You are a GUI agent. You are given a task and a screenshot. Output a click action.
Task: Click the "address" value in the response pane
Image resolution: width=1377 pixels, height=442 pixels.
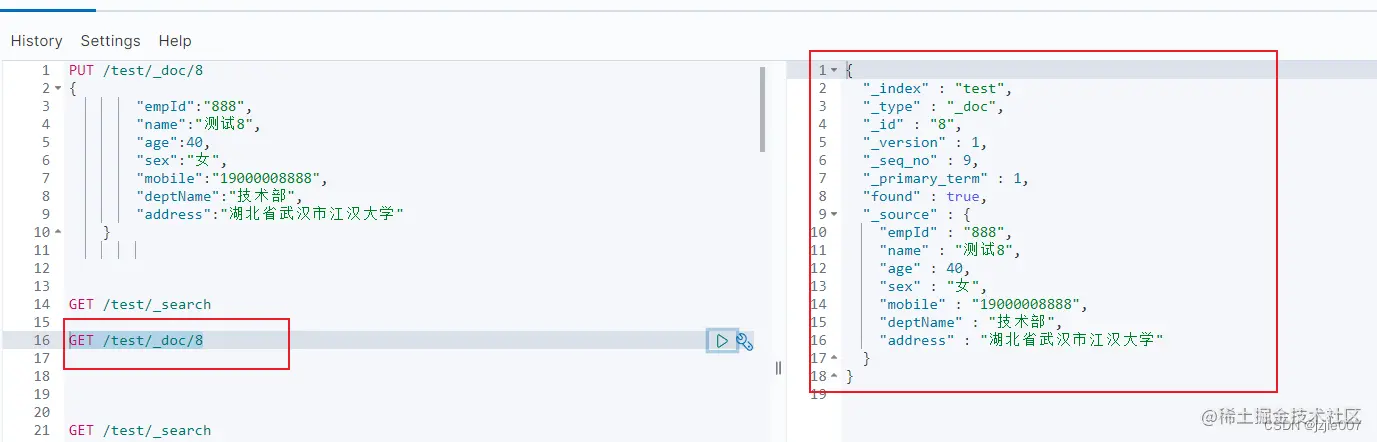tap(1072, 341)
